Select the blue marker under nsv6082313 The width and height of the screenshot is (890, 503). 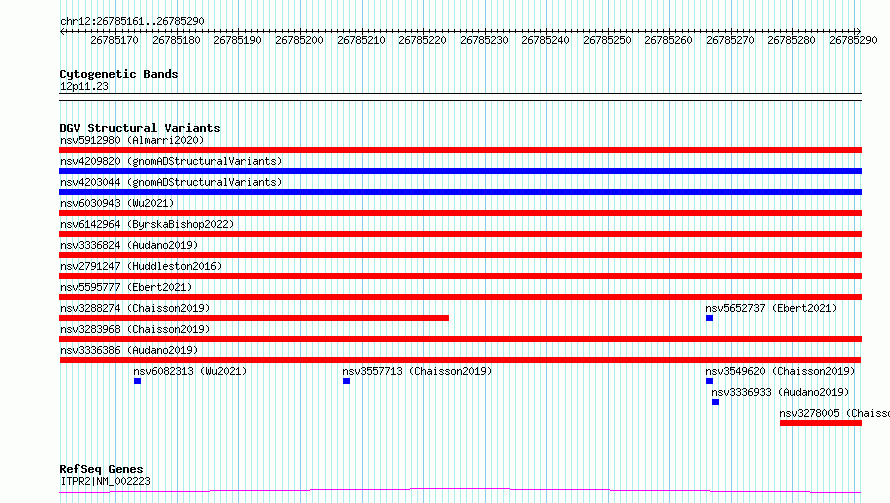coord(137,381)
